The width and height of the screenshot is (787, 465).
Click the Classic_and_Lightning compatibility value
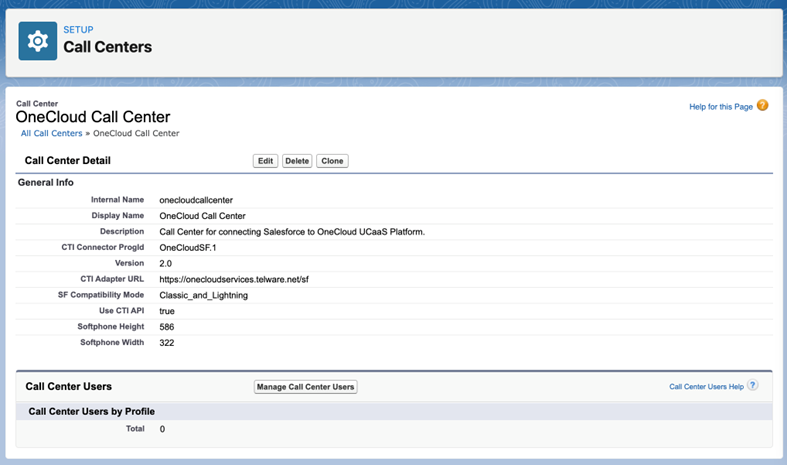203,295
